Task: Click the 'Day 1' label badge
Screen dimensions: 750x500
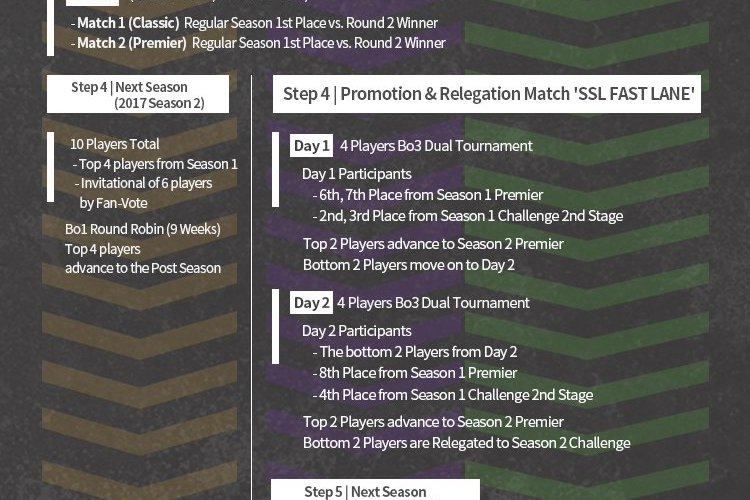Action: tap(311, 146)
